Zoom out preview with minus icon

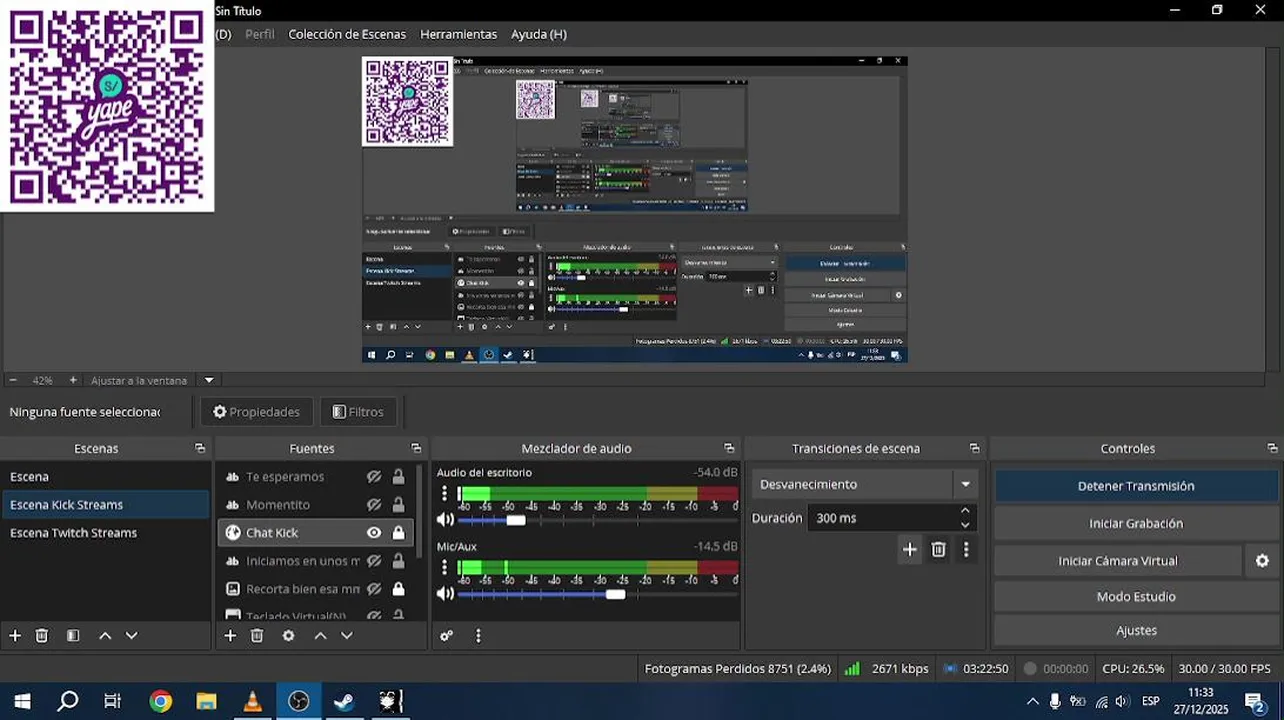tap(13, 380)
